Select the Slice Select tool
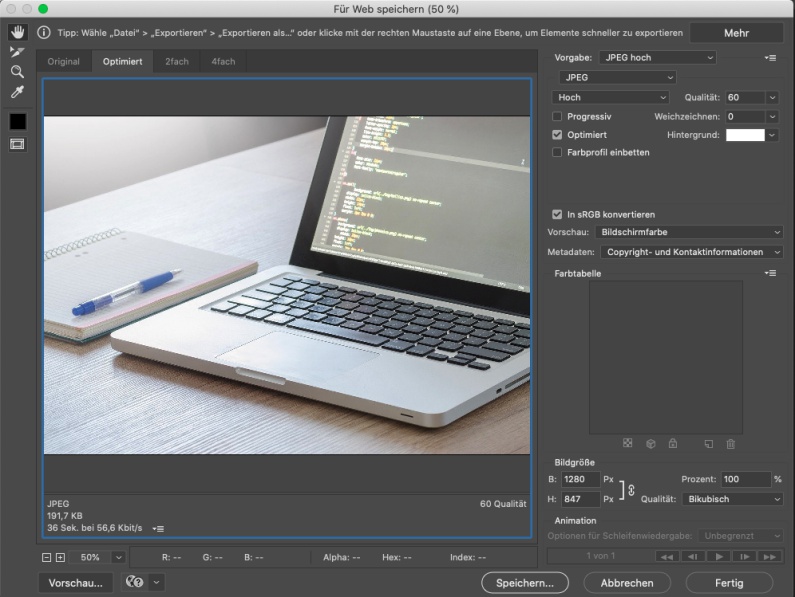The width and height of the screenshot is (795, 597). coord(17,52)
